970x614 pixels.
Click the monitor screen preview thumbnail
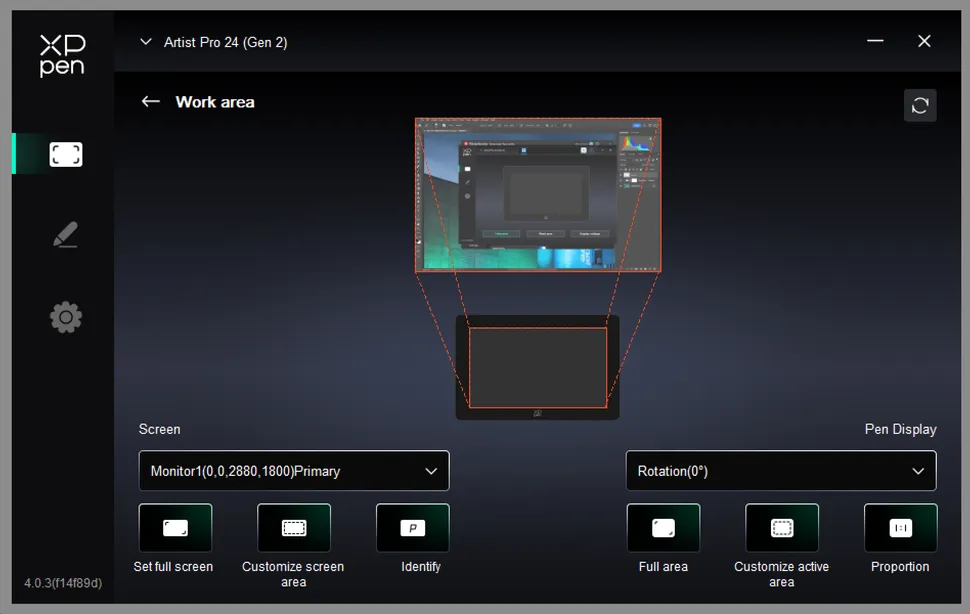[x=537, y=195]
